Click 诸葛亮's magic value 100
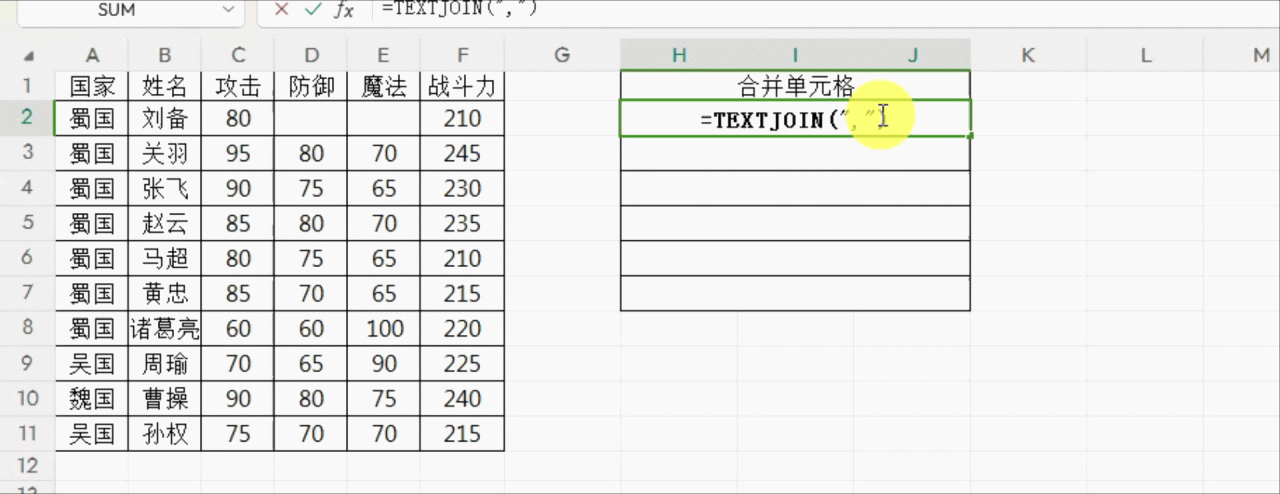 pos(384,329)
